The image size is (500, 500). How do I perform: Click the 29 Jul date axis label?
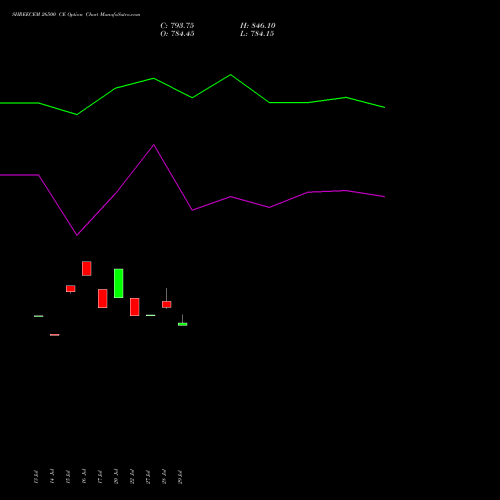coord(180,477)
